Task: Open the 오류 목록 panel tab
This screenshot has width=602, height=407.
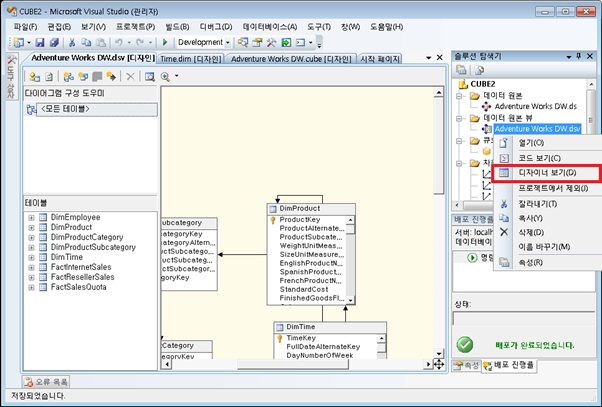Action: [x=46, y=382]
